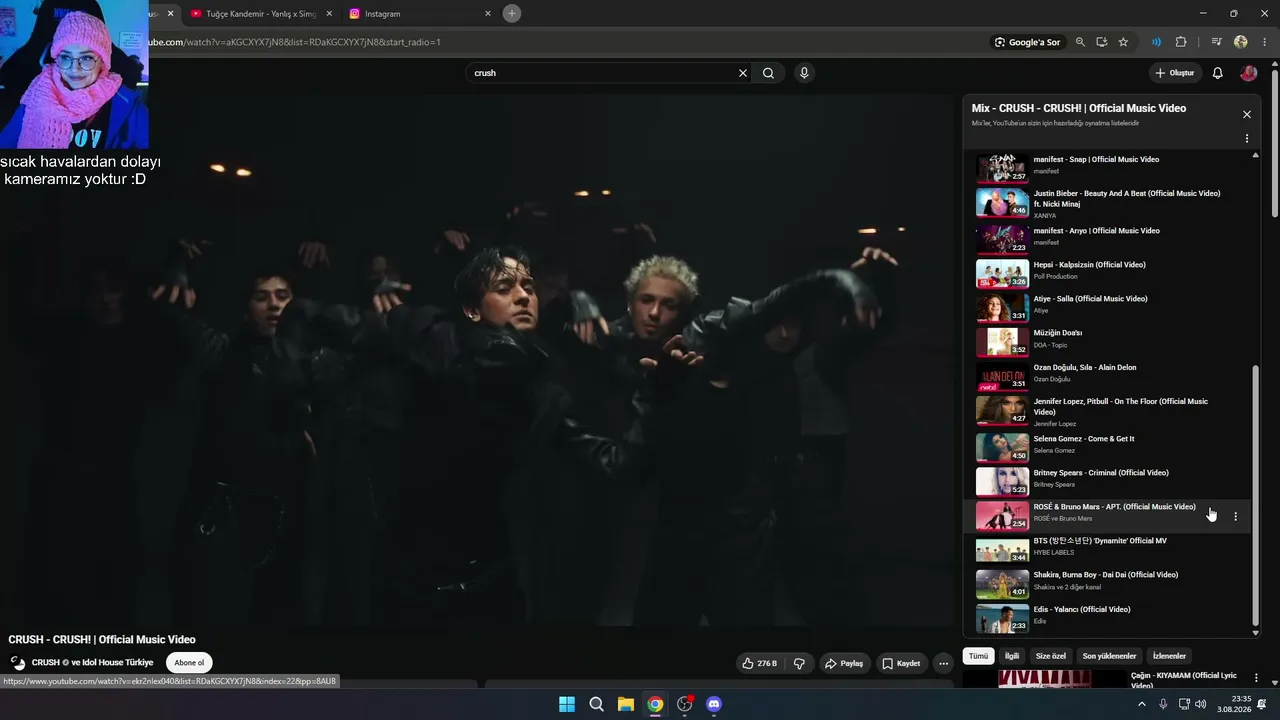Open the CRUSH channel name link
Viewport: 1280px width, 720px height.
(x=92, y=663)
